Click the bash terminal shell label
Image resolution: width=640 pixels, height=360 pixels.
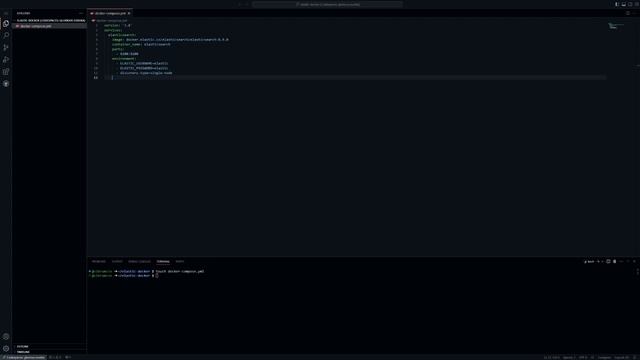coord(589,262)
